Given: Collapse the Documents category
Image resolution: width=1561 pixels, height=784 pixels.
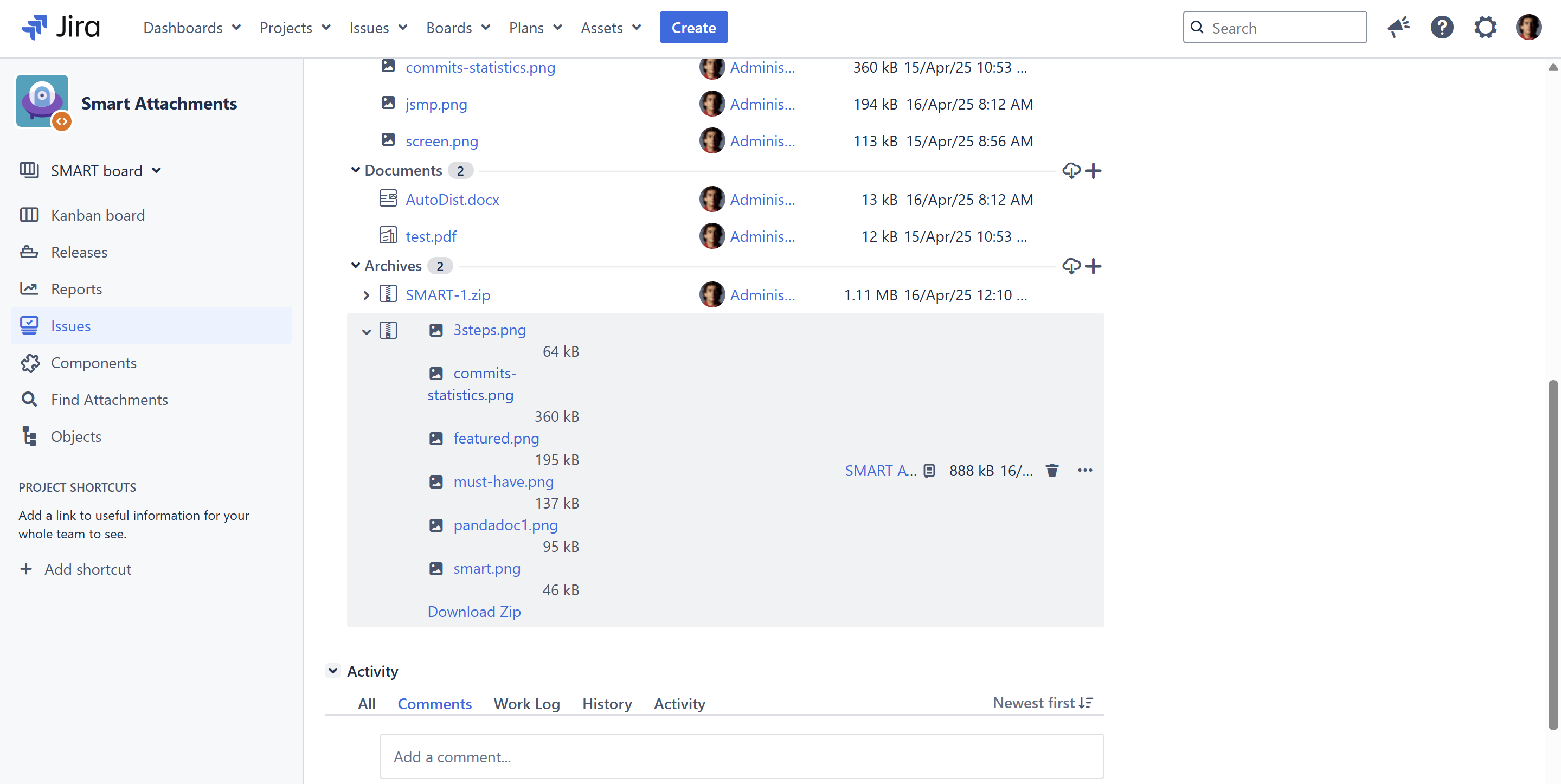Looking at the screenshot, I should coord(356,170).
